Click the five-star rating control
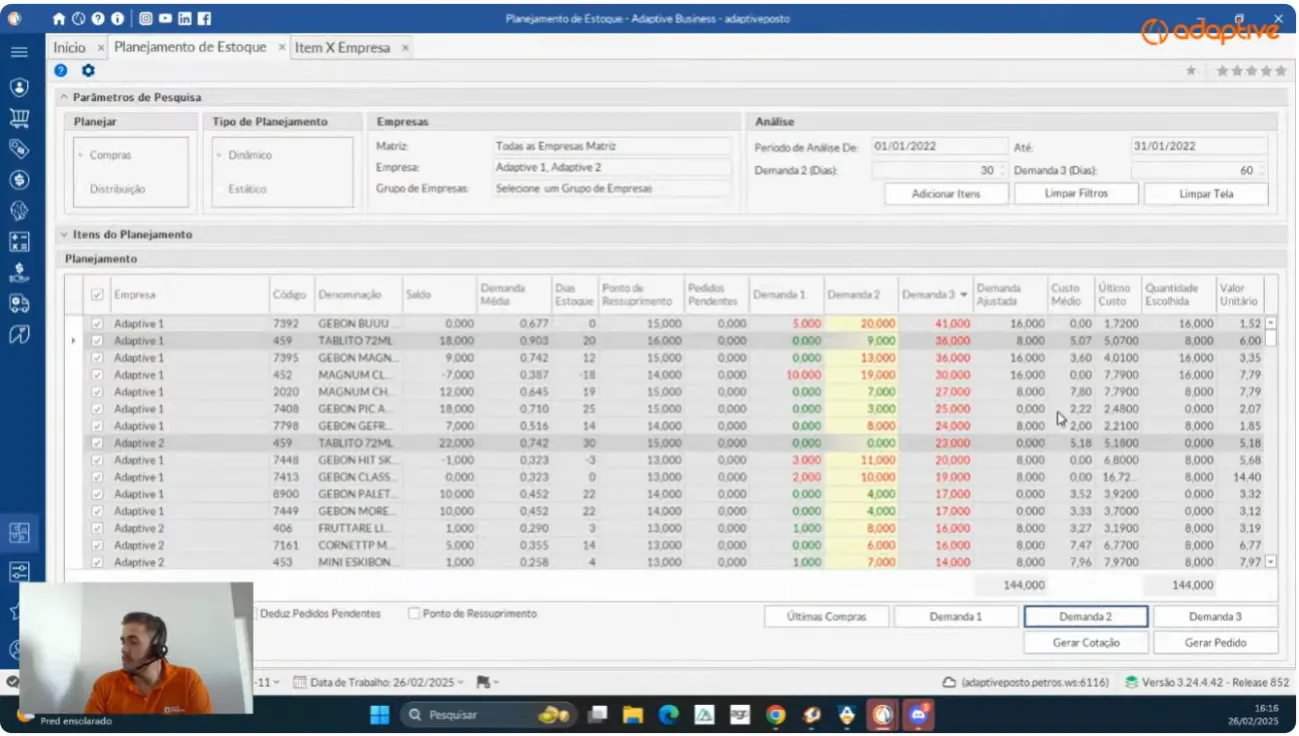The height and width of the screenshot is (736, 1299). pyautogui.click(x=1251, y=71)
